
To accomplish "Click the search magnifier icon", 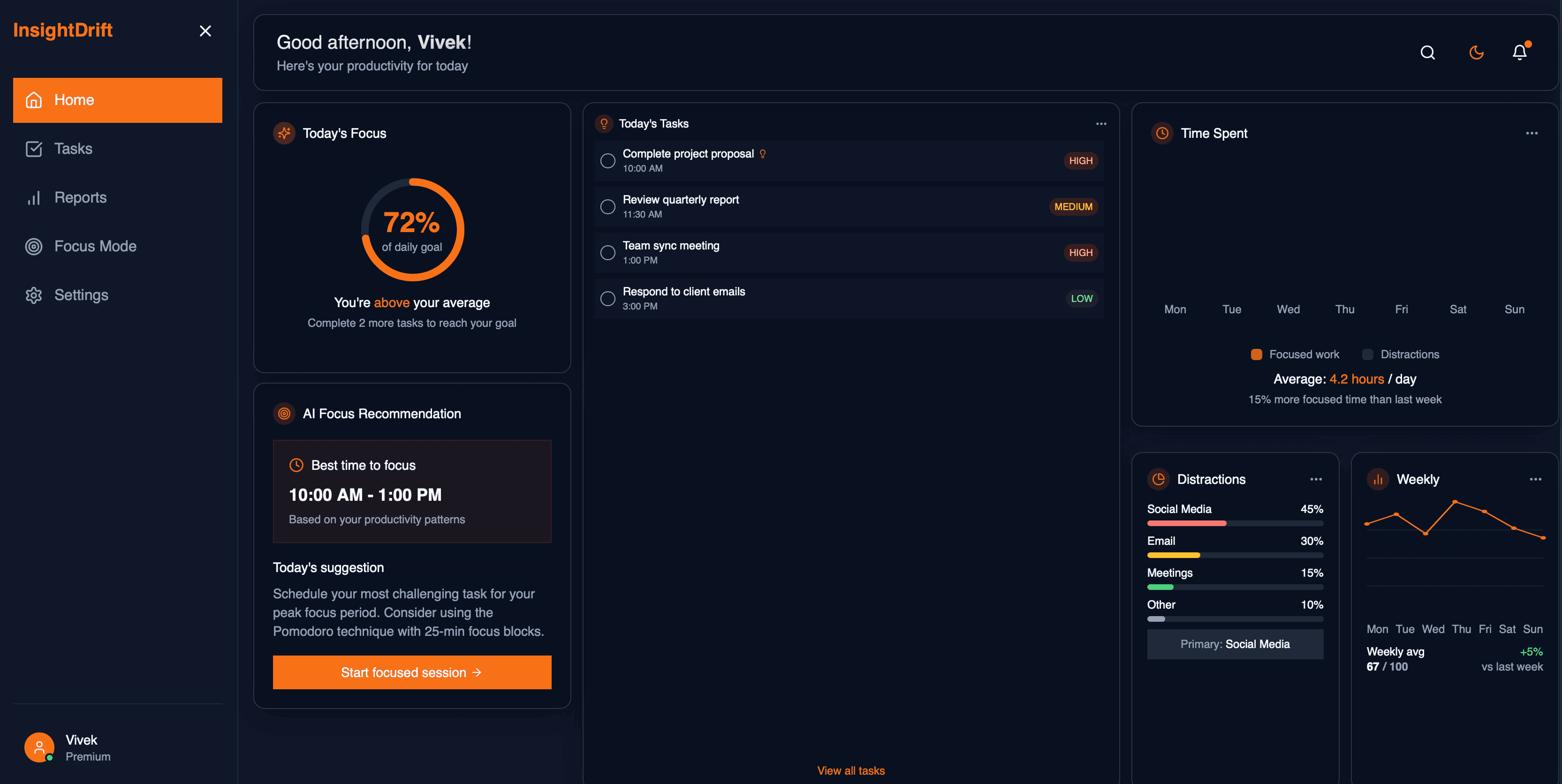I will (x=1427, y=53).
